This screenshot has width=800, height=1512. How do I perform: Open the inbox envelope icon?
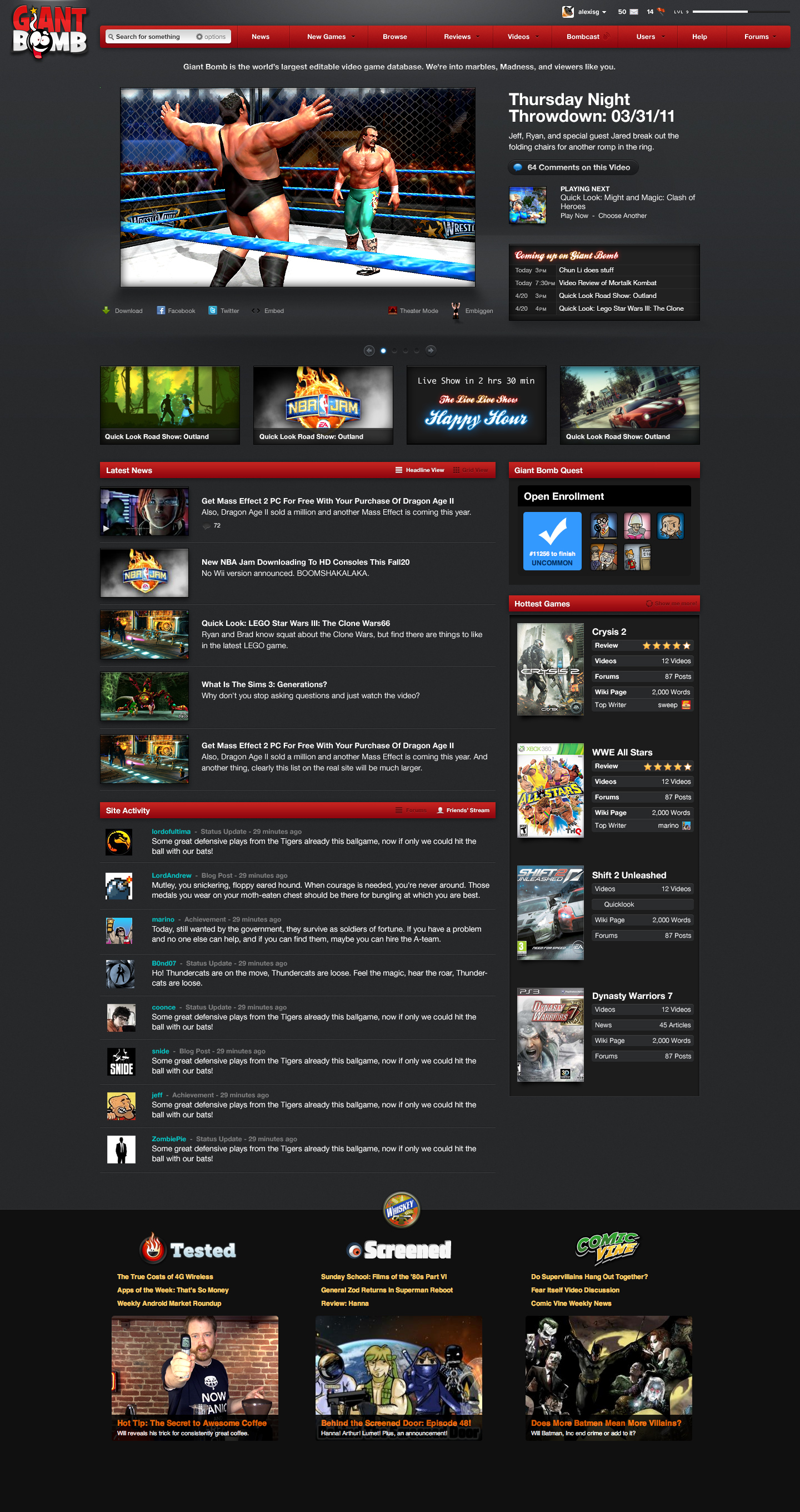pyautogui.click(x=633, y=12)
